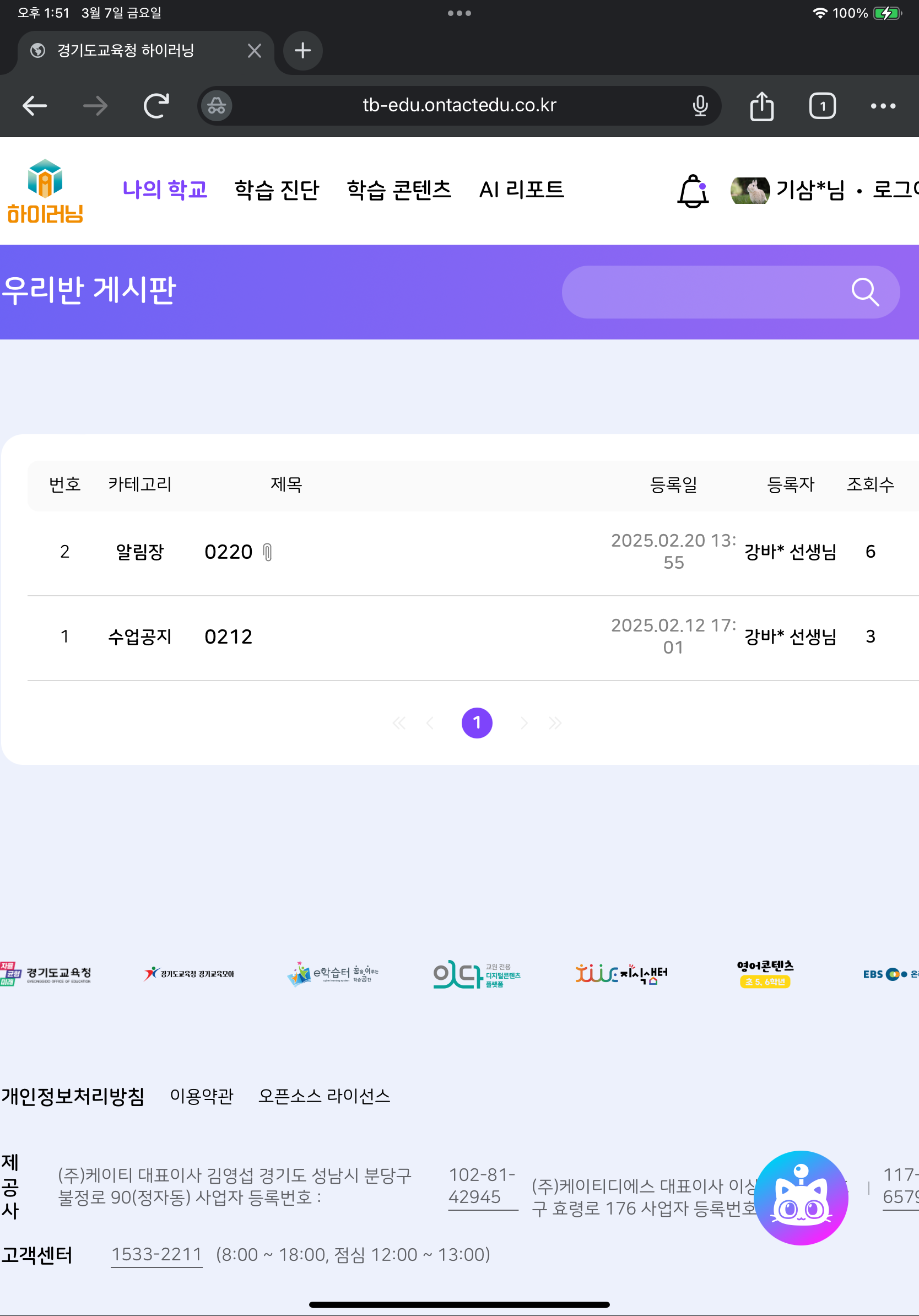This screenshot has width=919, height=1316.
Task: Tap the browser share icon
Action: click(x=761, y=106)
